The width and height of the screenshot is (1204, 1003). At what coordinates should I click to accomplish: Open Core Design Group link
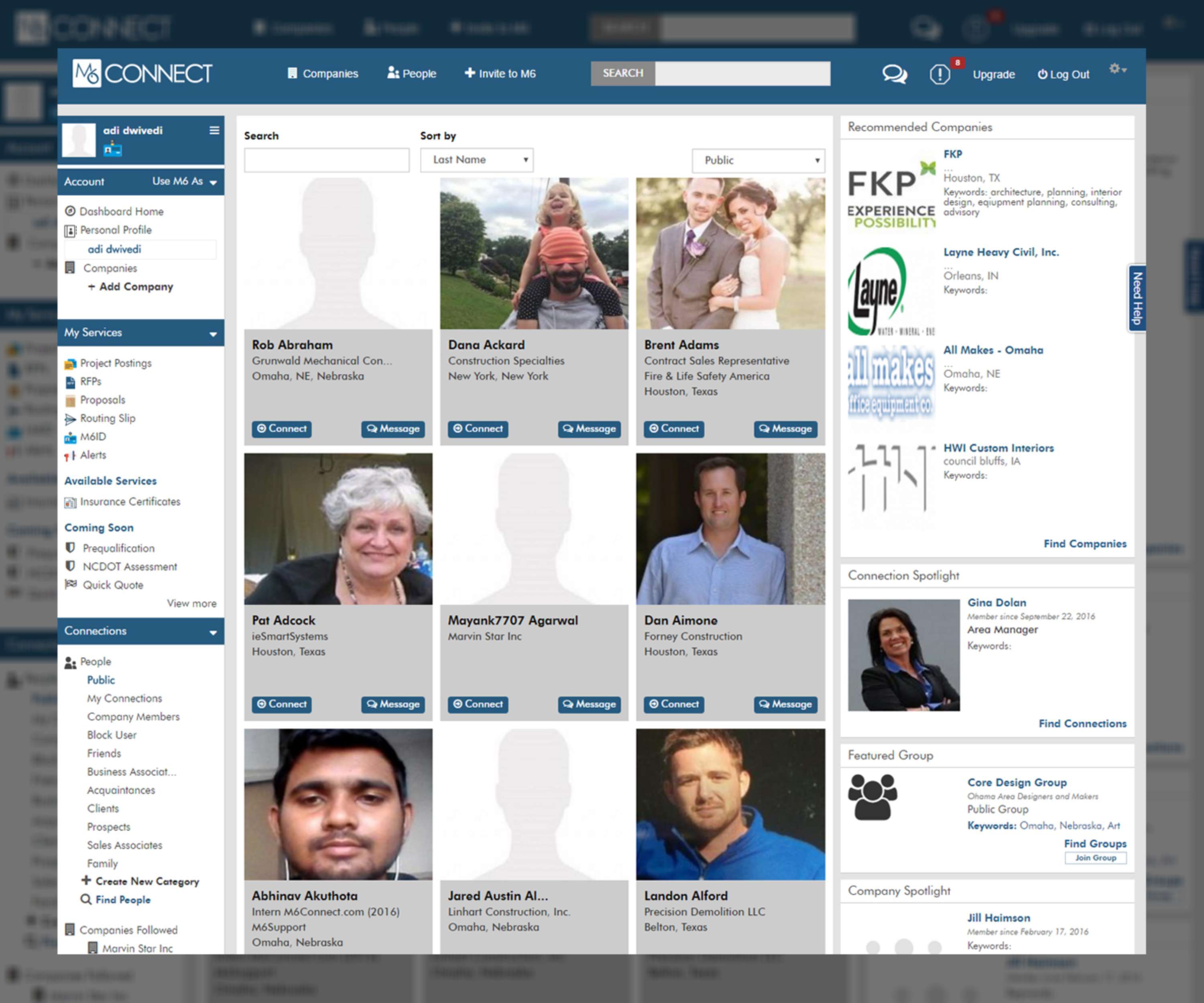[1017, 782]
